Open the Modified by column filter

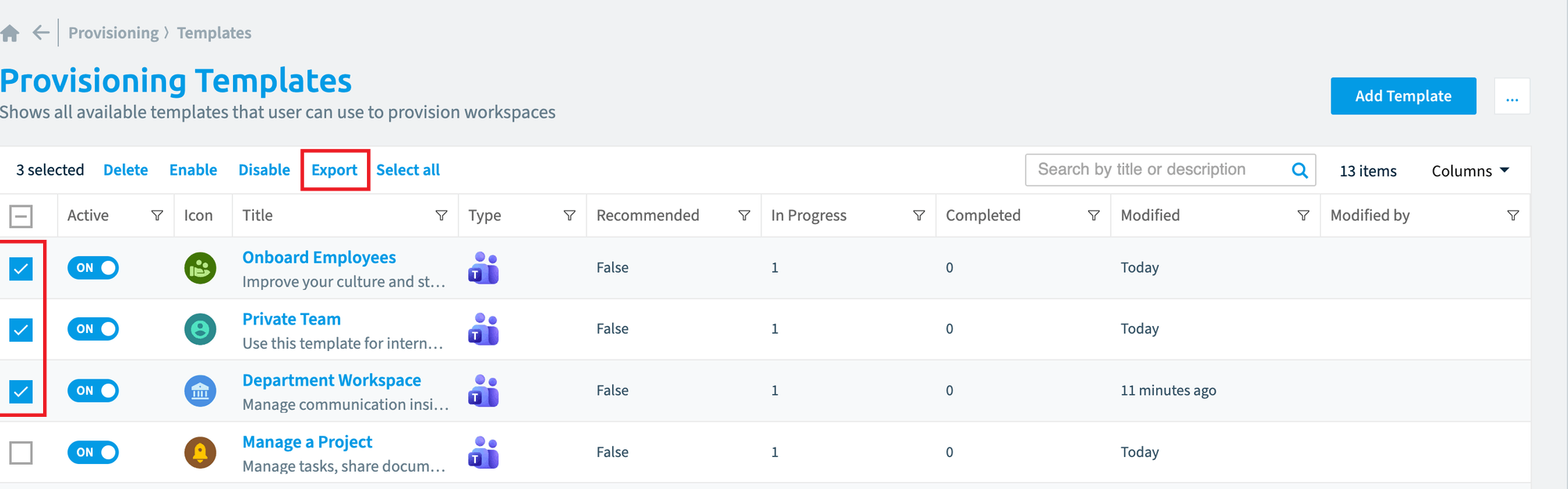pos(1513,216)
